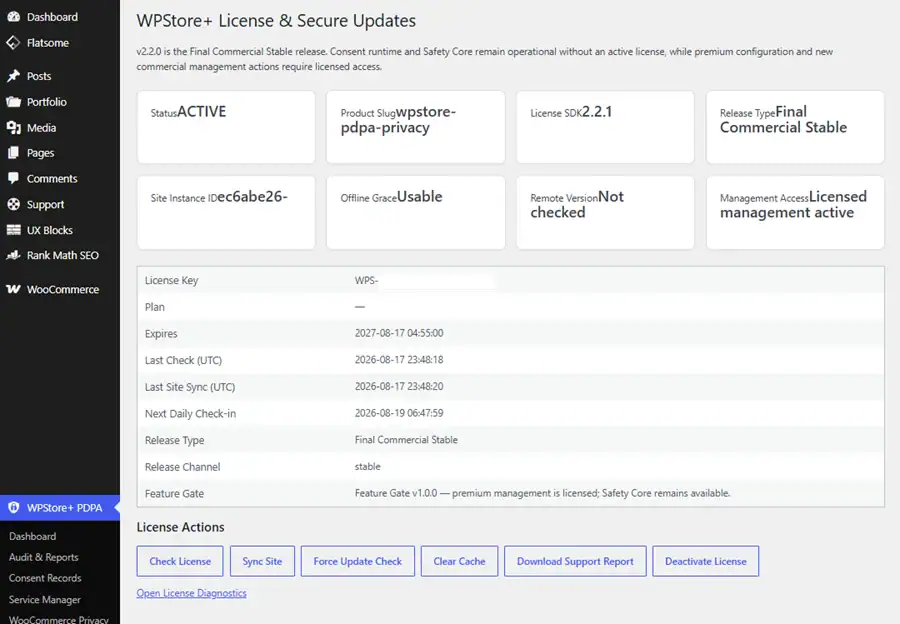Open WooCommerce Privacy submenu

pos(59,619)
